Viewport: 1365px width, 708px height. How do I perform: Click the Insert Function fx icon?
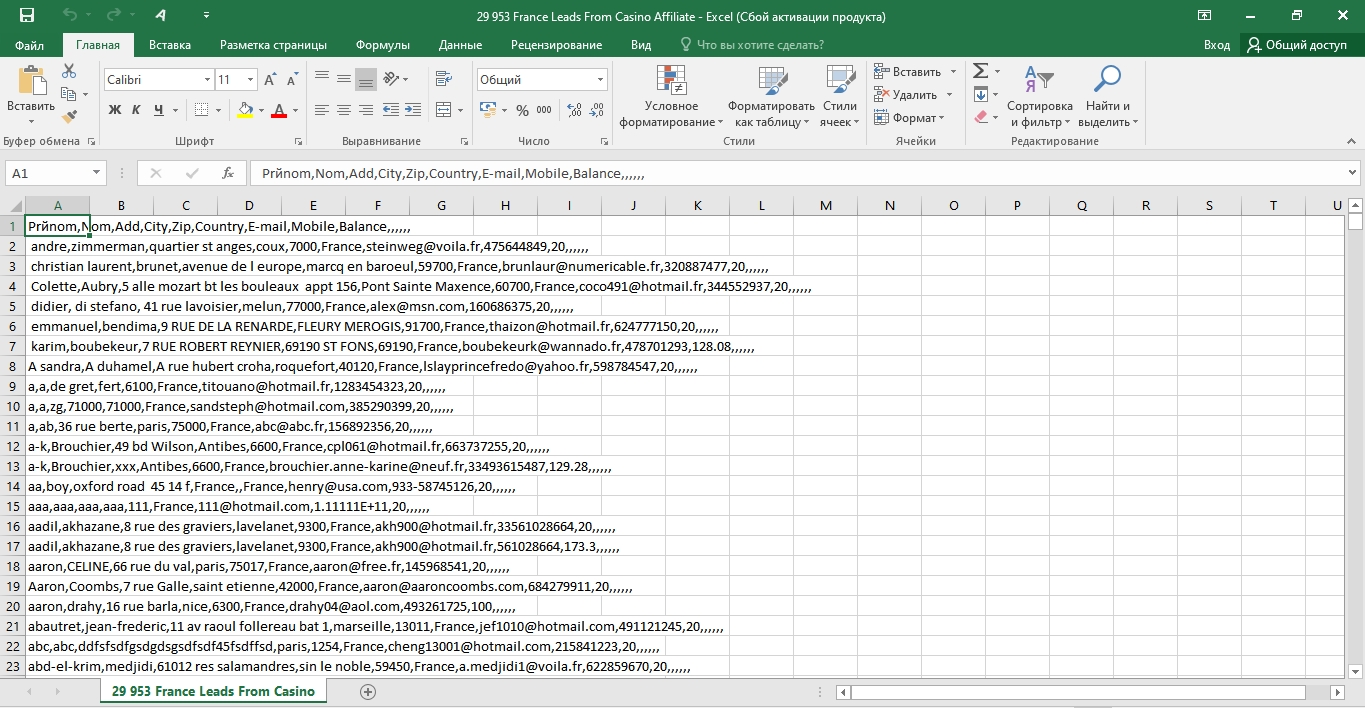(228, 173)
